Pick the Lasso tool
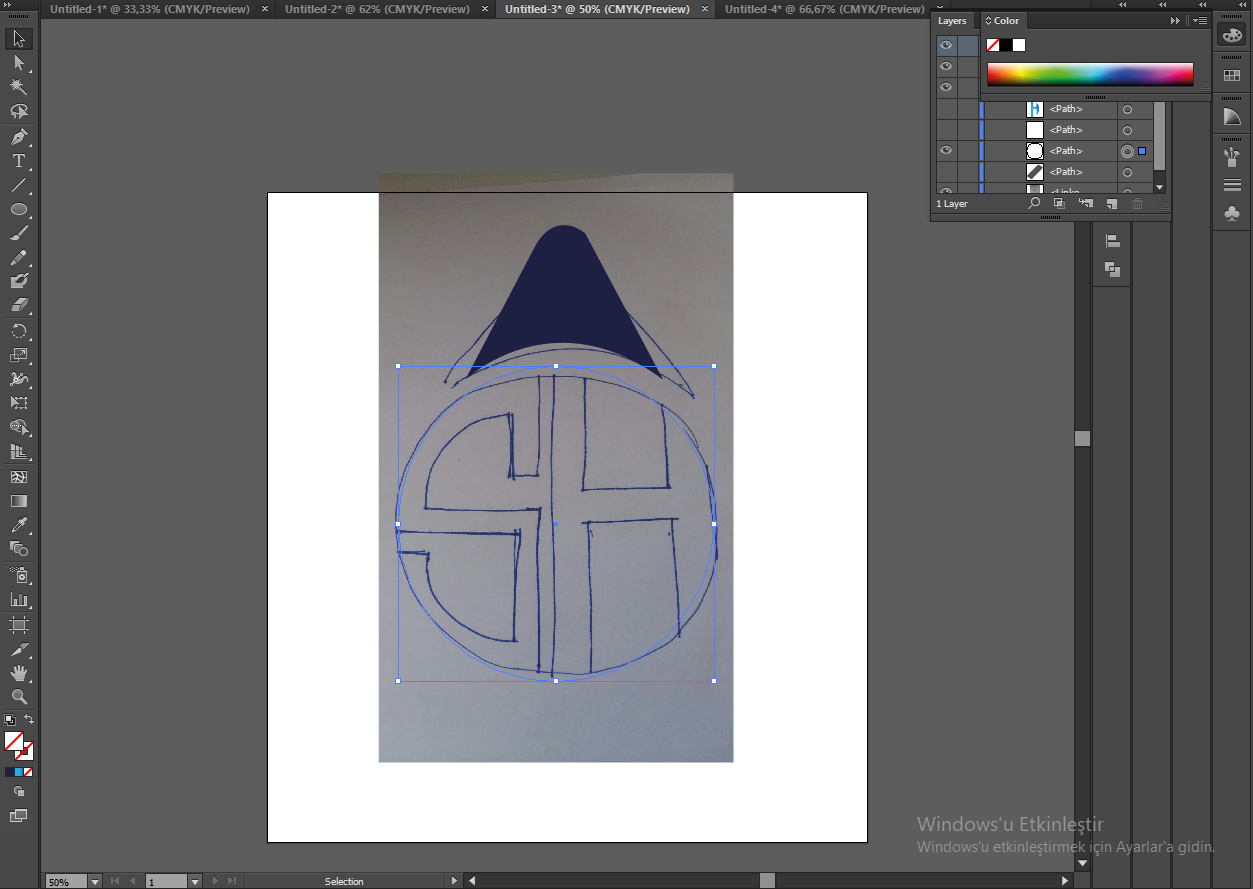This screenshot has height=889, width=1253. (x=19, y=111)
